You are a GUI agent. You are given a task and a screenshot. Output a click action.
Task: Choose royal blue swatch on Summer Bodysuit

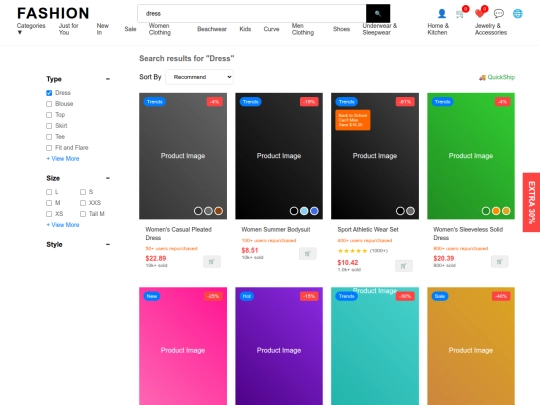[314, 211]
